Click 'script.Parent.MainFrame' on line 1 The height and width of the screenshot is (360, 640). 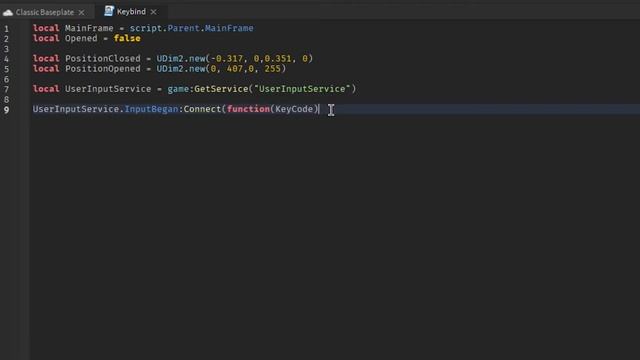point(191,28)
